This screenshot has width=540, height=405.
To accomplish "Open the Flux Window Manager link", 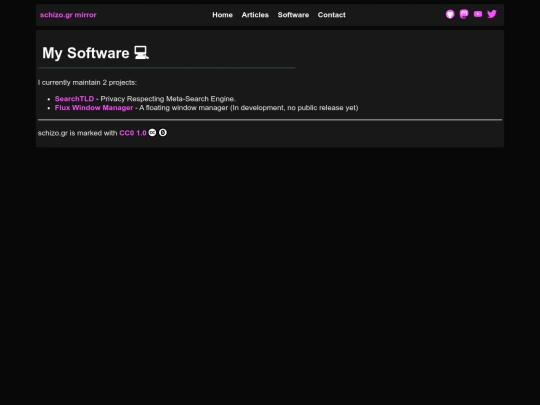I will tap(94, 108).
